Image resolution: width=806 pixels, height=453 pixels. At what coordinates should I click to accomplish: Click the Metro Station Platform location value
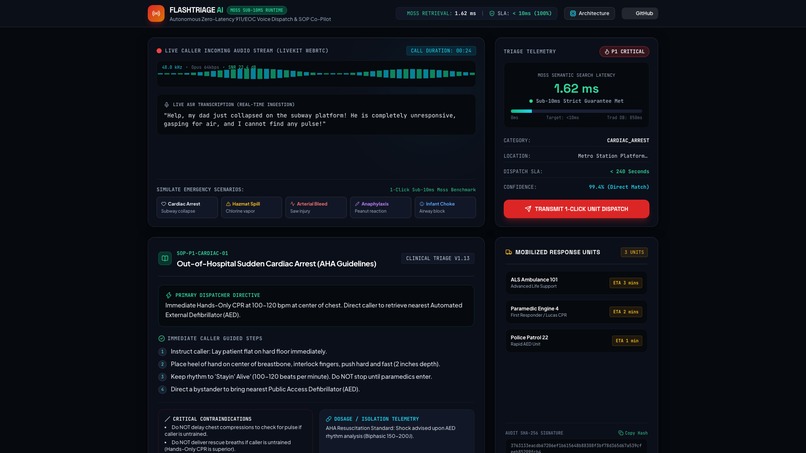613,156
